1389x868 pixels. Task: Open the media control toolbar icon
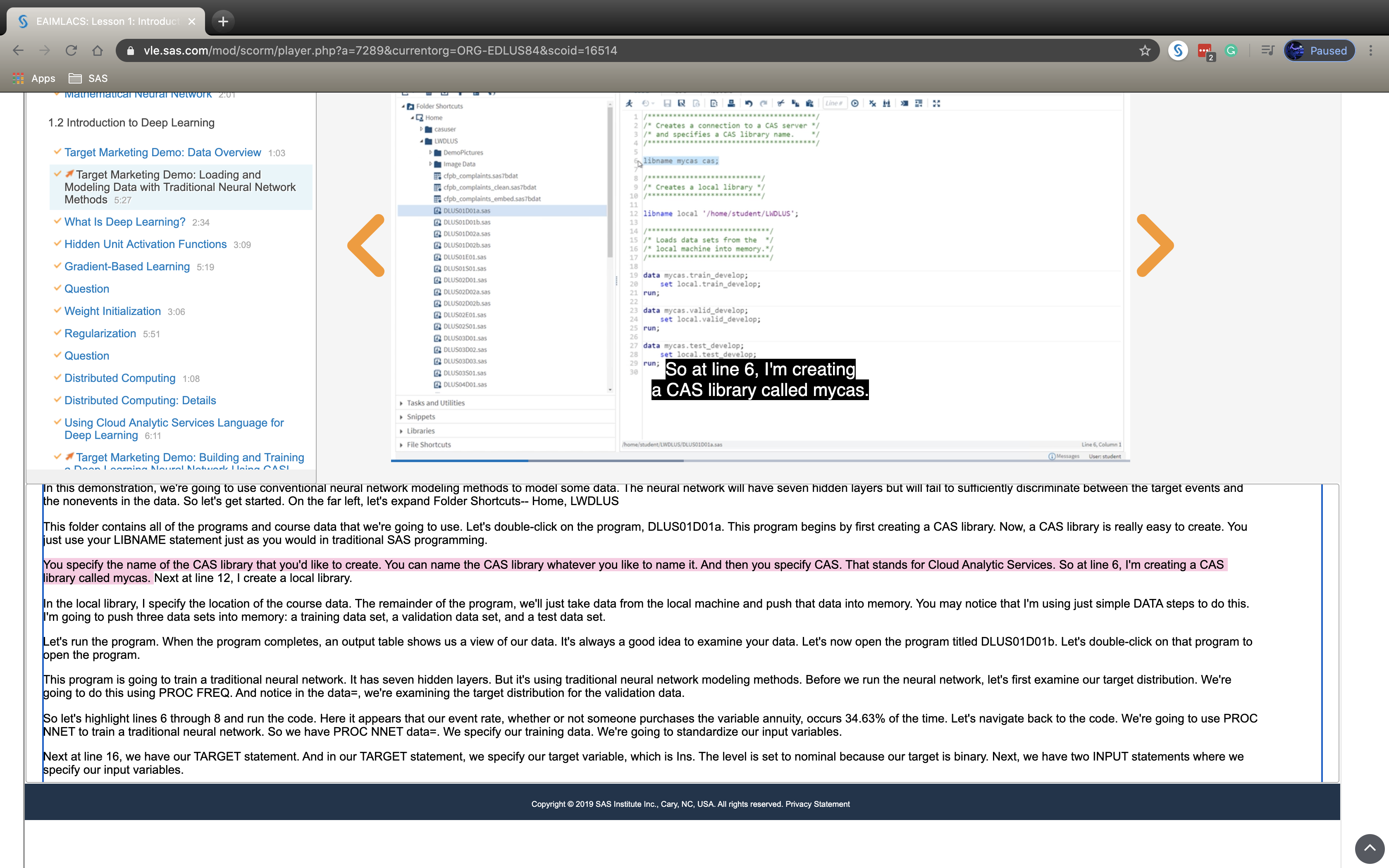pyautogui.click(x=1267, y=50)
